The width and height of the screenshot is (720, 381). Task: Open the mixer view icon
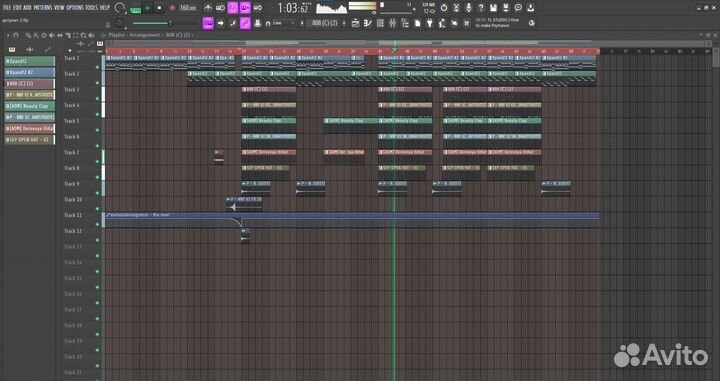[x=392, y=23]
